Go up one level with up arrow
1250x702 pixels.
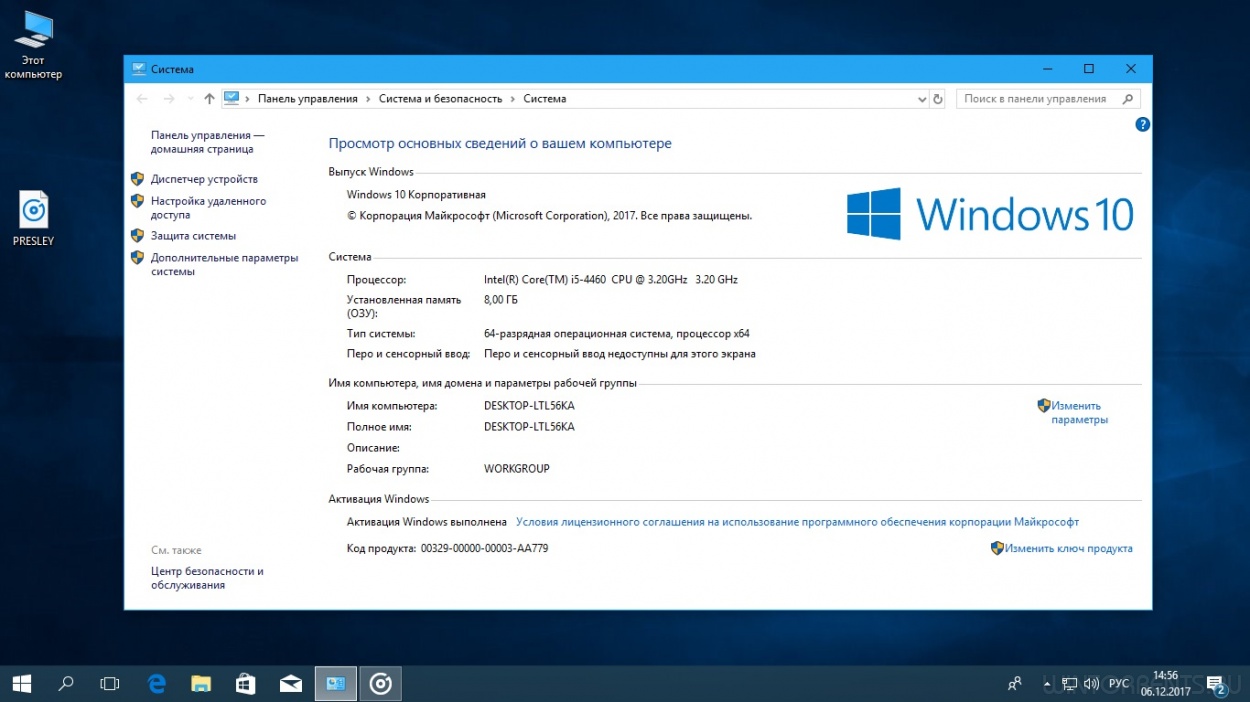pos(209,99)
